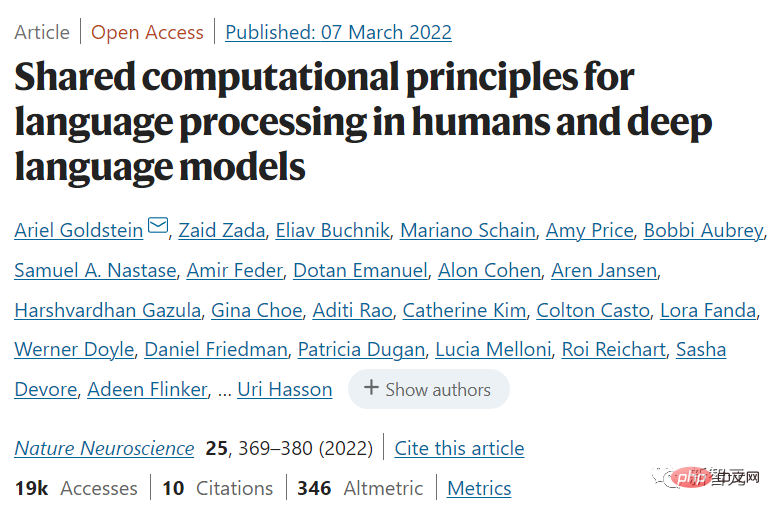Screen dimensions: 770x510
Task: Click the Roi Reichart author link
Action: point(613,349)
